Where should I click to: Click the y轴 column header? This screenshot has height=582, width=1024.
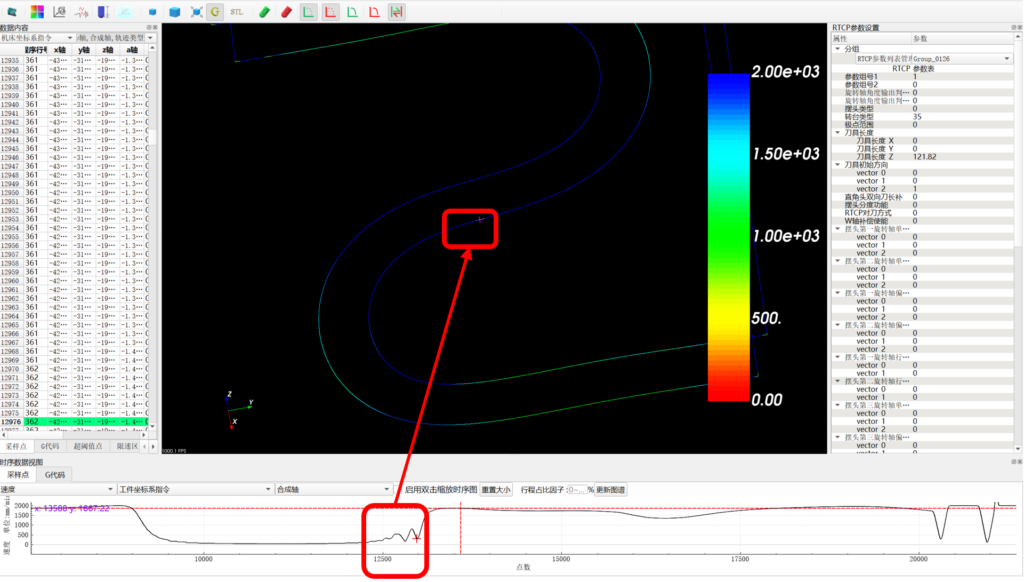point(84,50)
